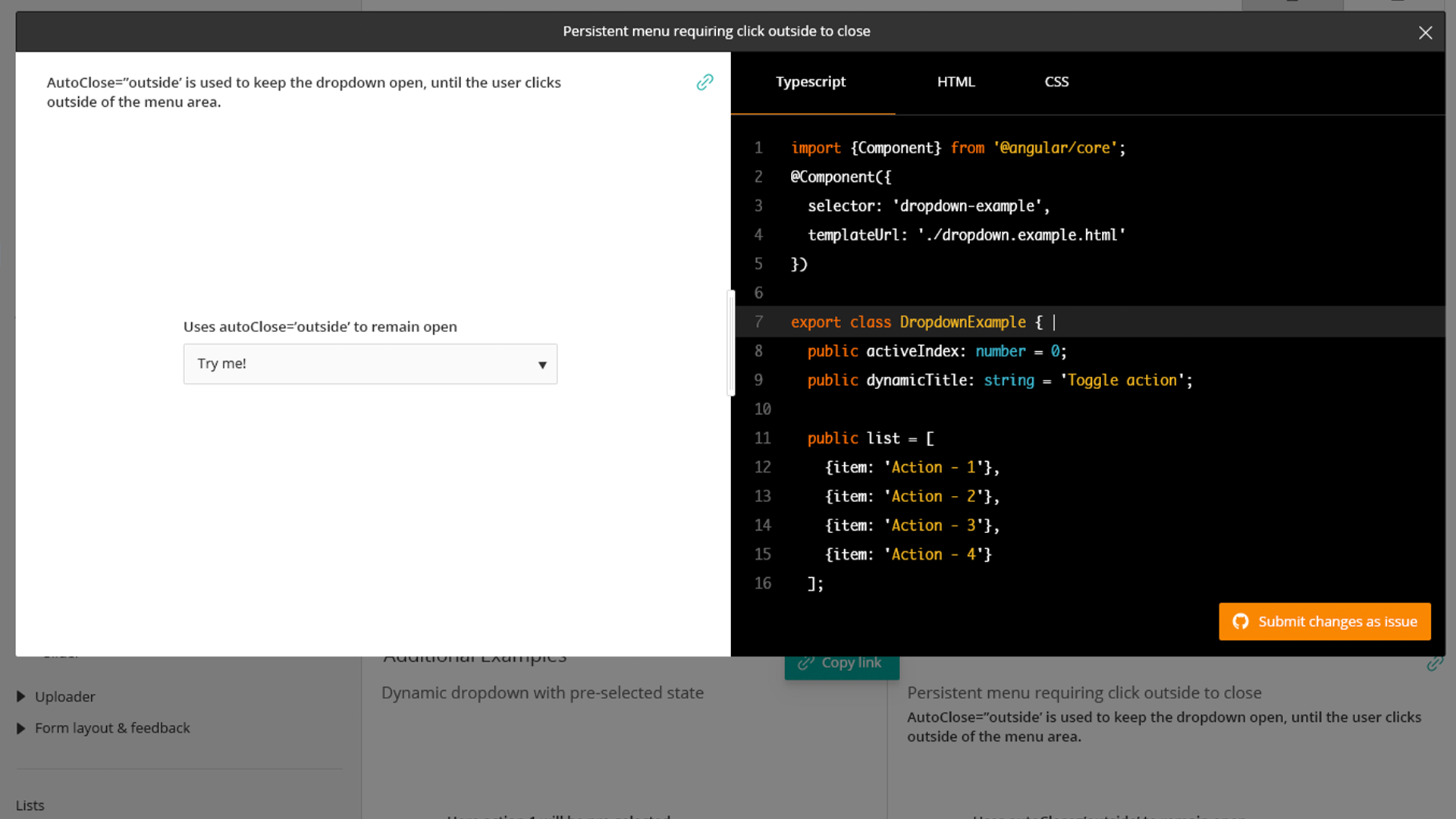Screen dimensions: 1456x819
Task: Click the dropdown caret on the Try me! field
Action: [543, 364]
